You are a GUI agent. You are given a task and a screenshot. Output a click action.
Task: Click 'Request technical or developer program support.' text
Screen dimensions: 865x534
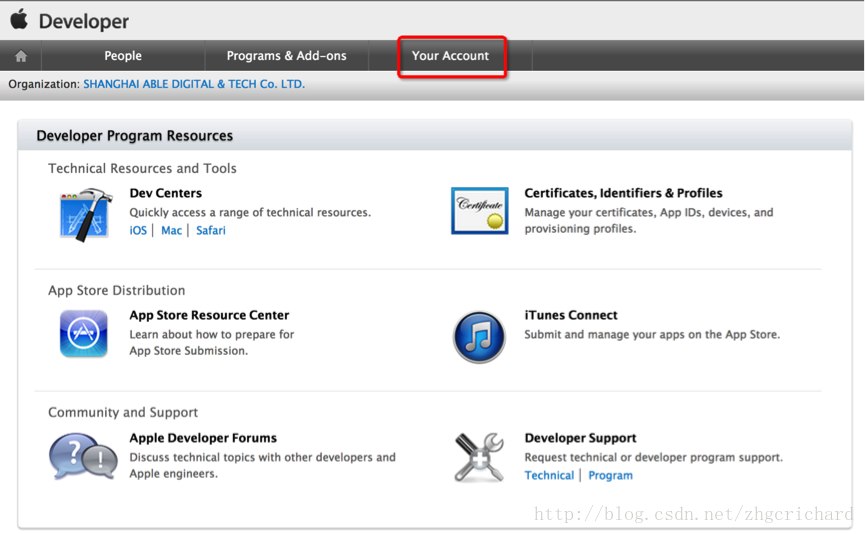654,457
